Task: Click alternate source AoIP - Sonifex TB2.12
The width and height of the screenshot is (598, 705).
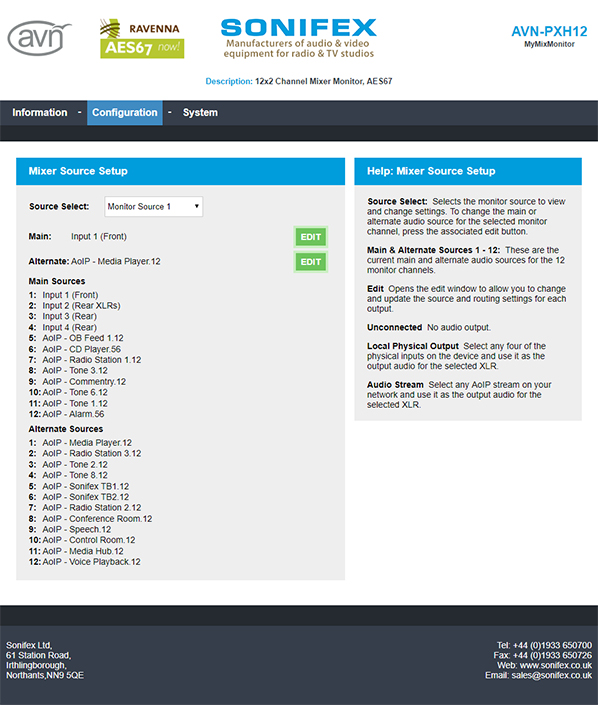Action: (x=85, y=497)
